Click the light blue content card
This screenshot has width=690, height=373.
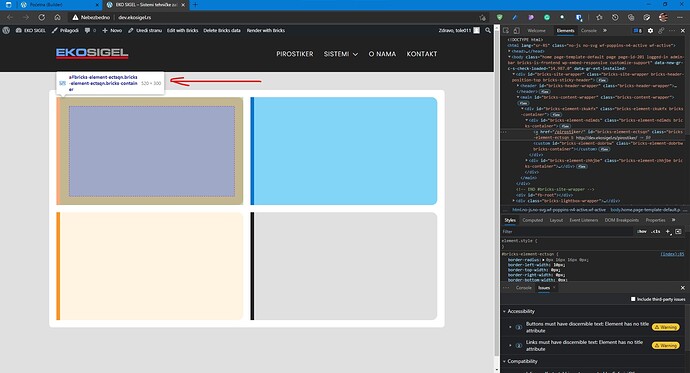pyautogui.click(x=344, y=151)
